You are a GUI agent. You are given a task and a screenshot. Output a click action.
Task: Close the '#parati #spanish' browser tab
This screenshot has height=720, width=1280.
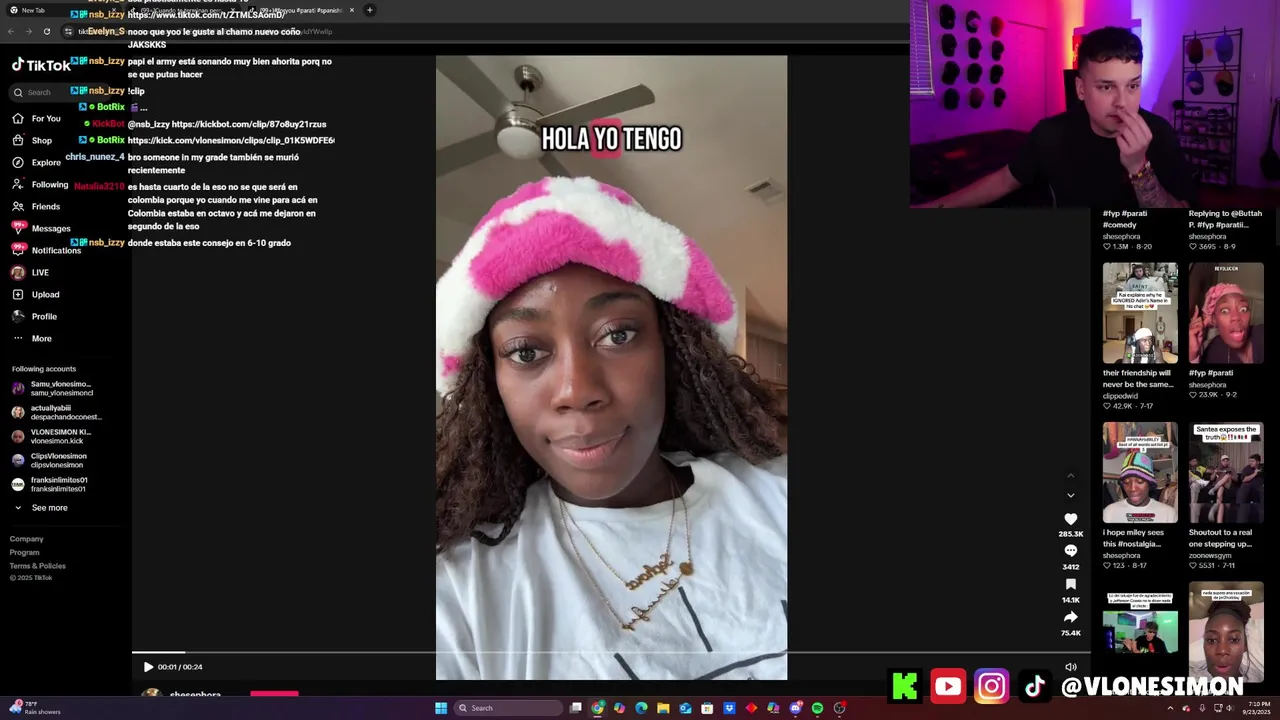click(x=352, y=10)
